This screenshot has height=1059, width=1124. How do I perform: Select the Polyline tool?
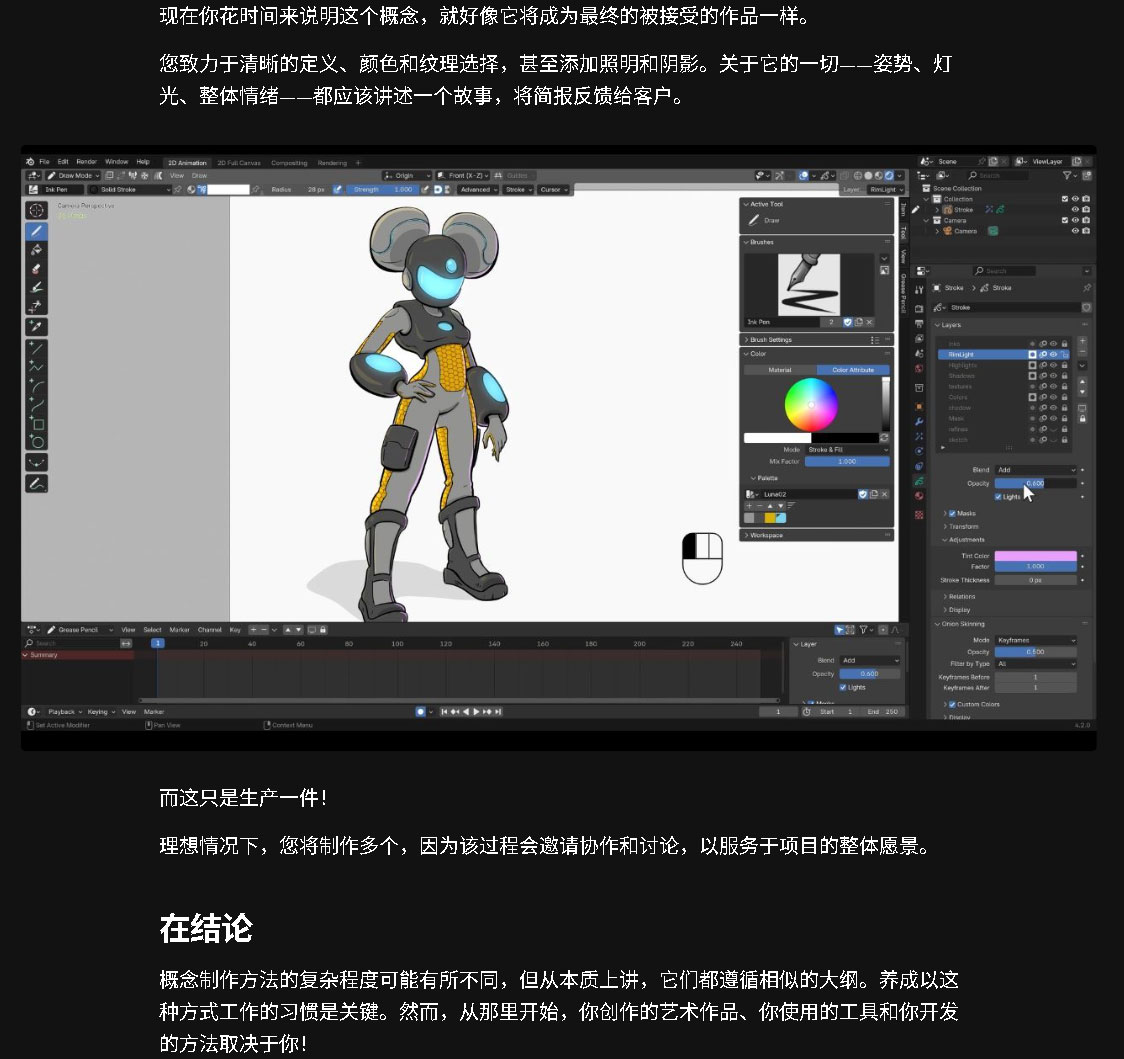click(x=37, y=367)
